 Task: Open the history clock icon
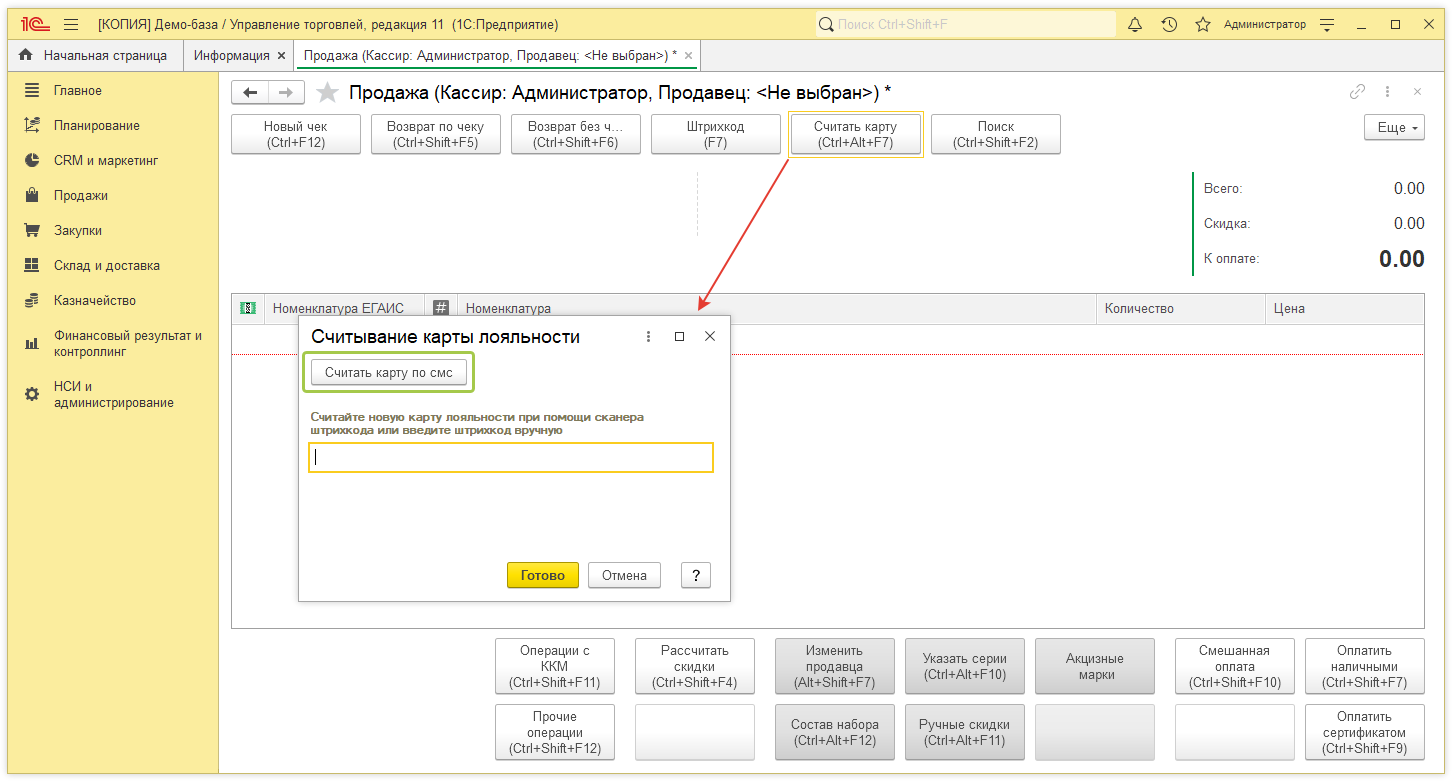tap(1169, 24)
